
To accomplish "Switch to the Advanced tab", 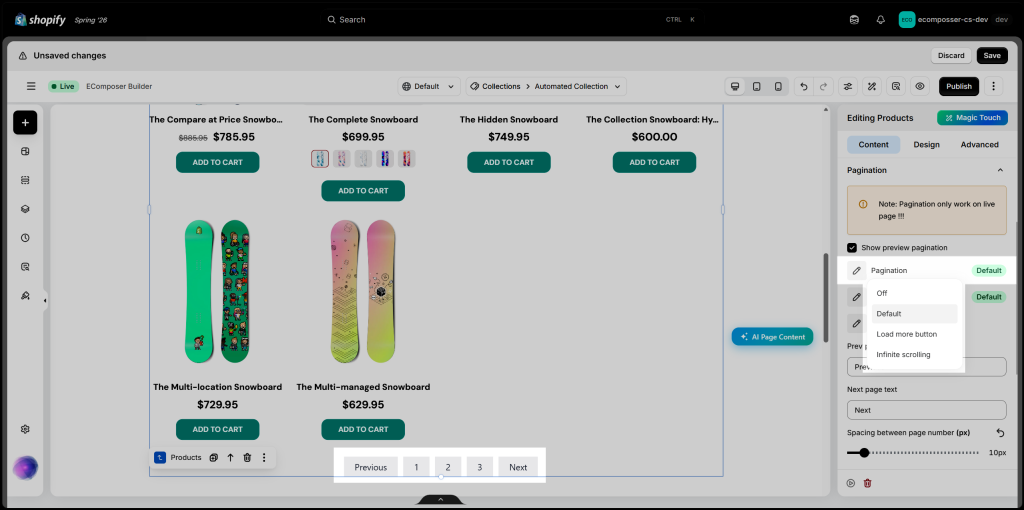I will 979,144.
